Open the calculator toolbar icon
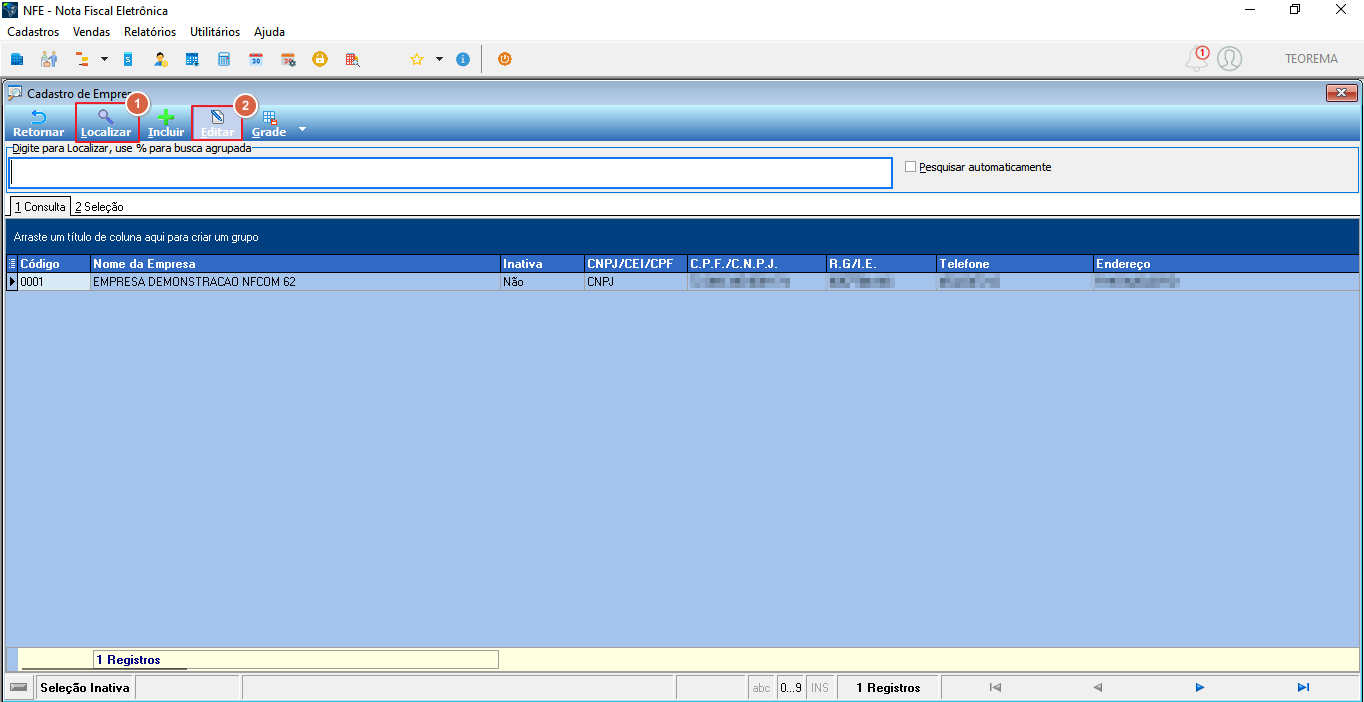This screenshot has height=702, width=1364. 224,59
